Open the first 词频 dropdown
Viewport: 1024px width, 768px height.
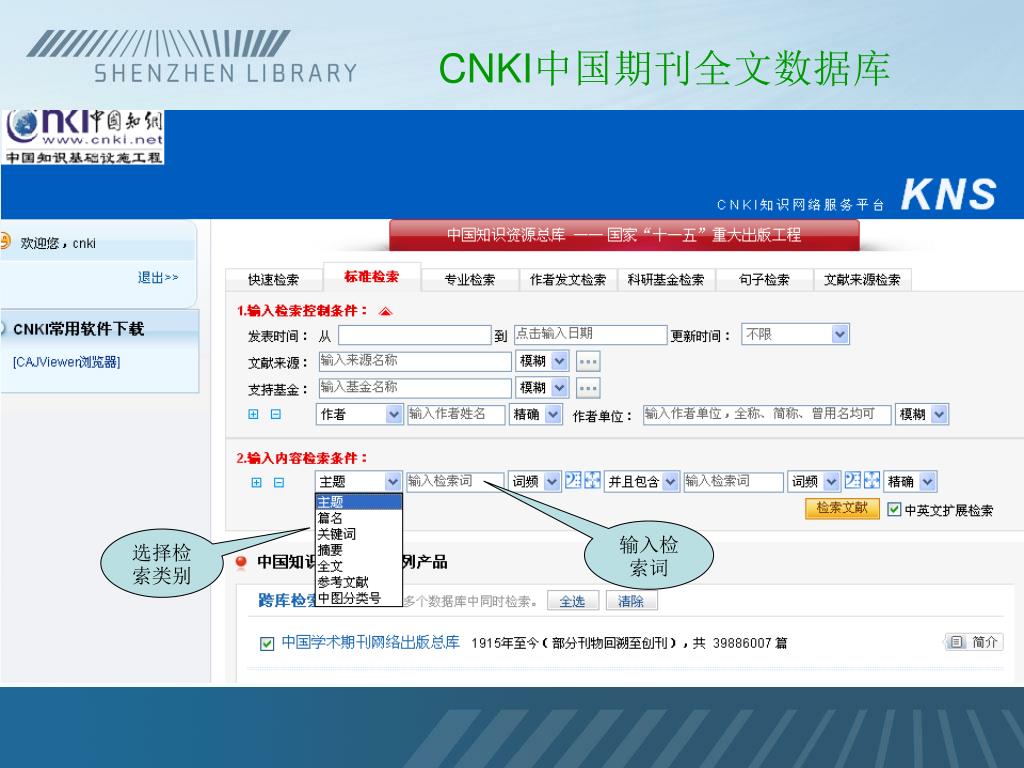pos(534,481)
